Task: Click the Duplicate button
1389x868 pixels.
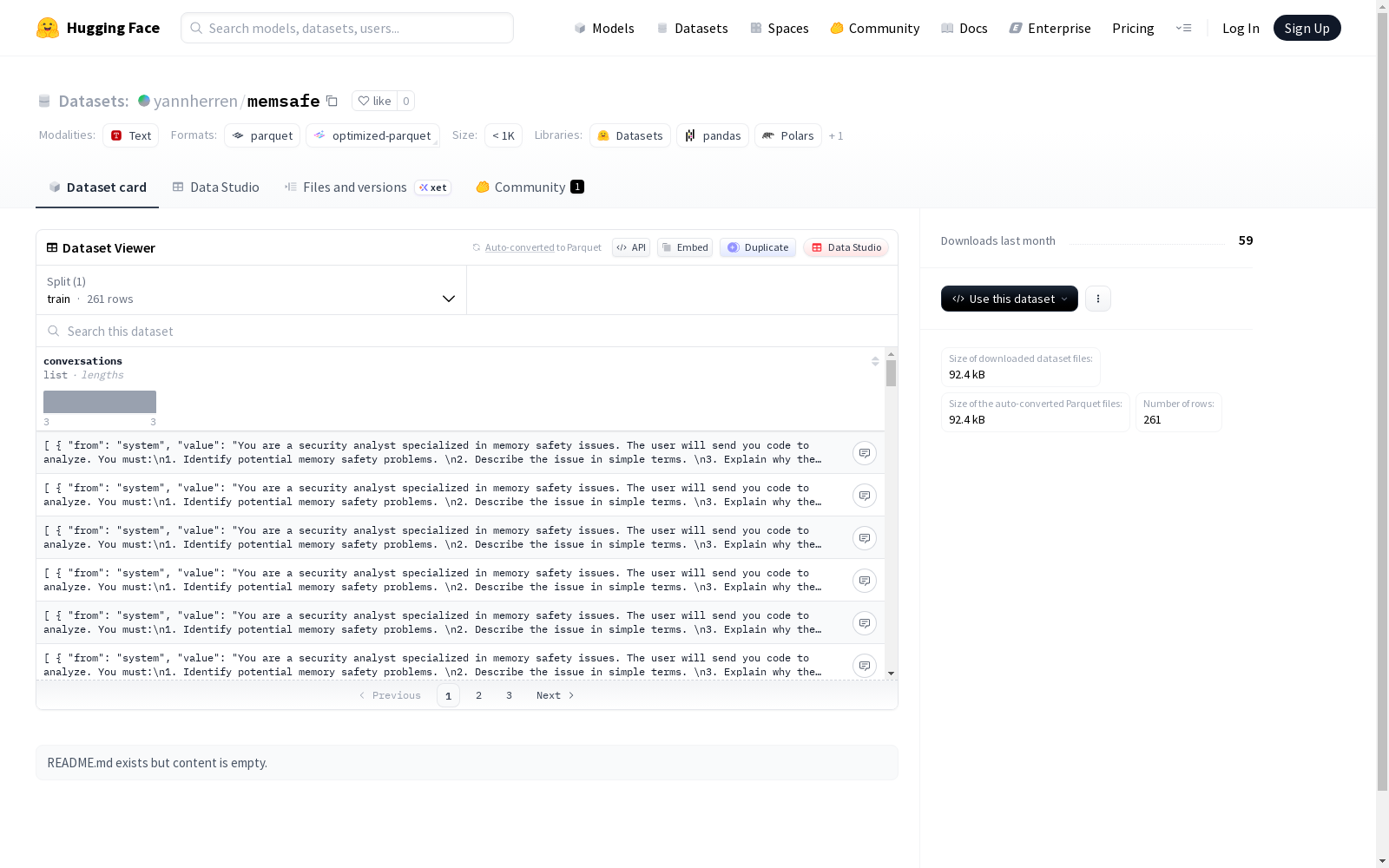Action: (758, 247)
